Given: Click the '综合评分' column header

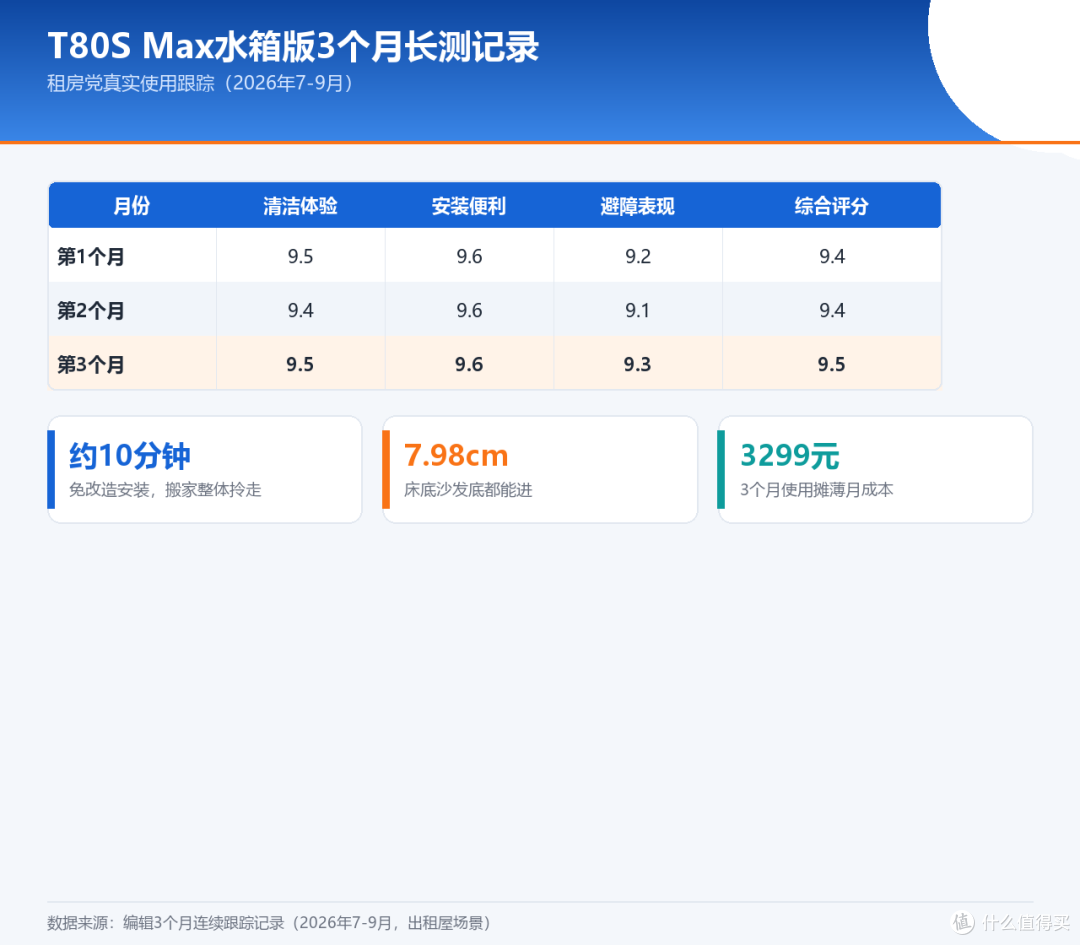Looking at the screenshot, I should click(x=831, y=206).
